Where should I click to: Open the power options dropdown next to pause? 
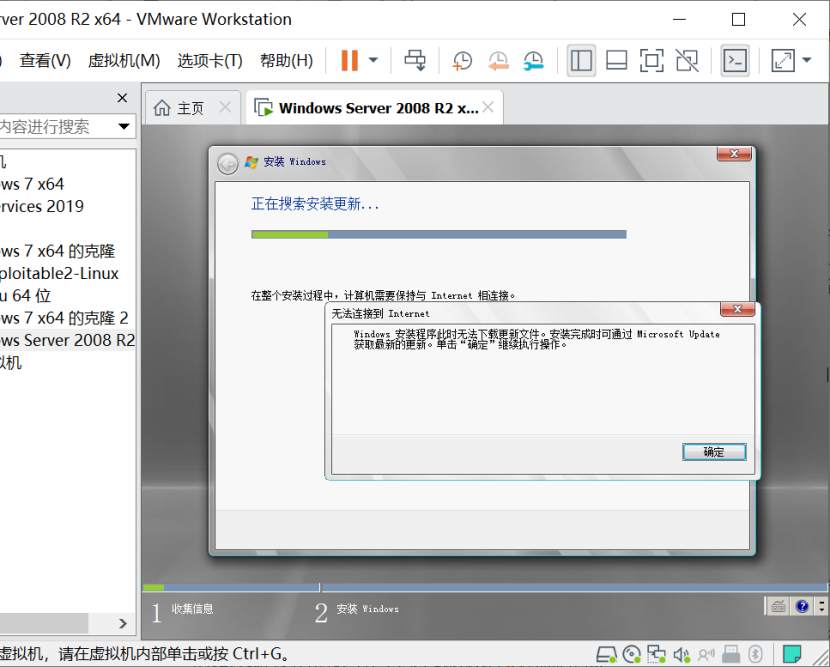(373, 60)
